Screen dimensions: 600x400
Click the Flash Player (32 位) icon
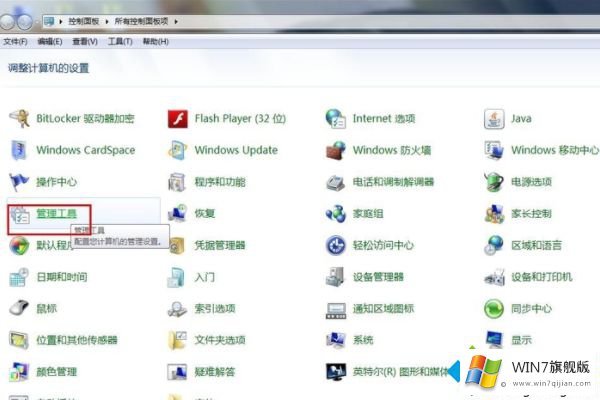pos(178,119)
